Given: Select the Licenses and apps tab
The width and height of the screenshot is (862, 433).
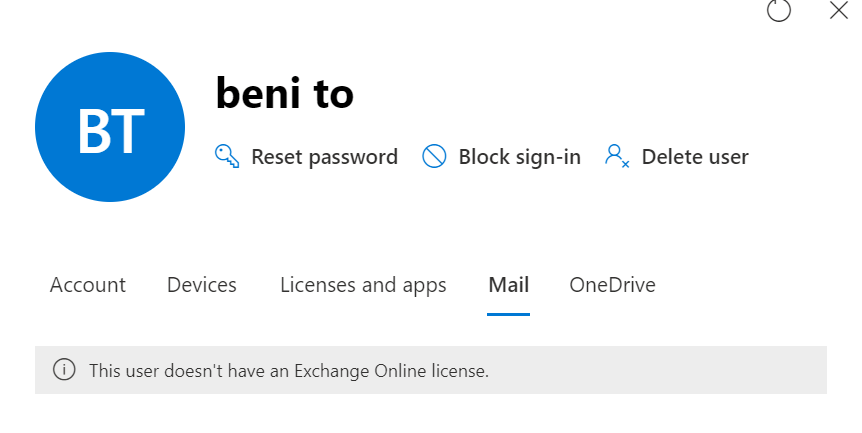Looking at the screenshot, I should [363, 285].
